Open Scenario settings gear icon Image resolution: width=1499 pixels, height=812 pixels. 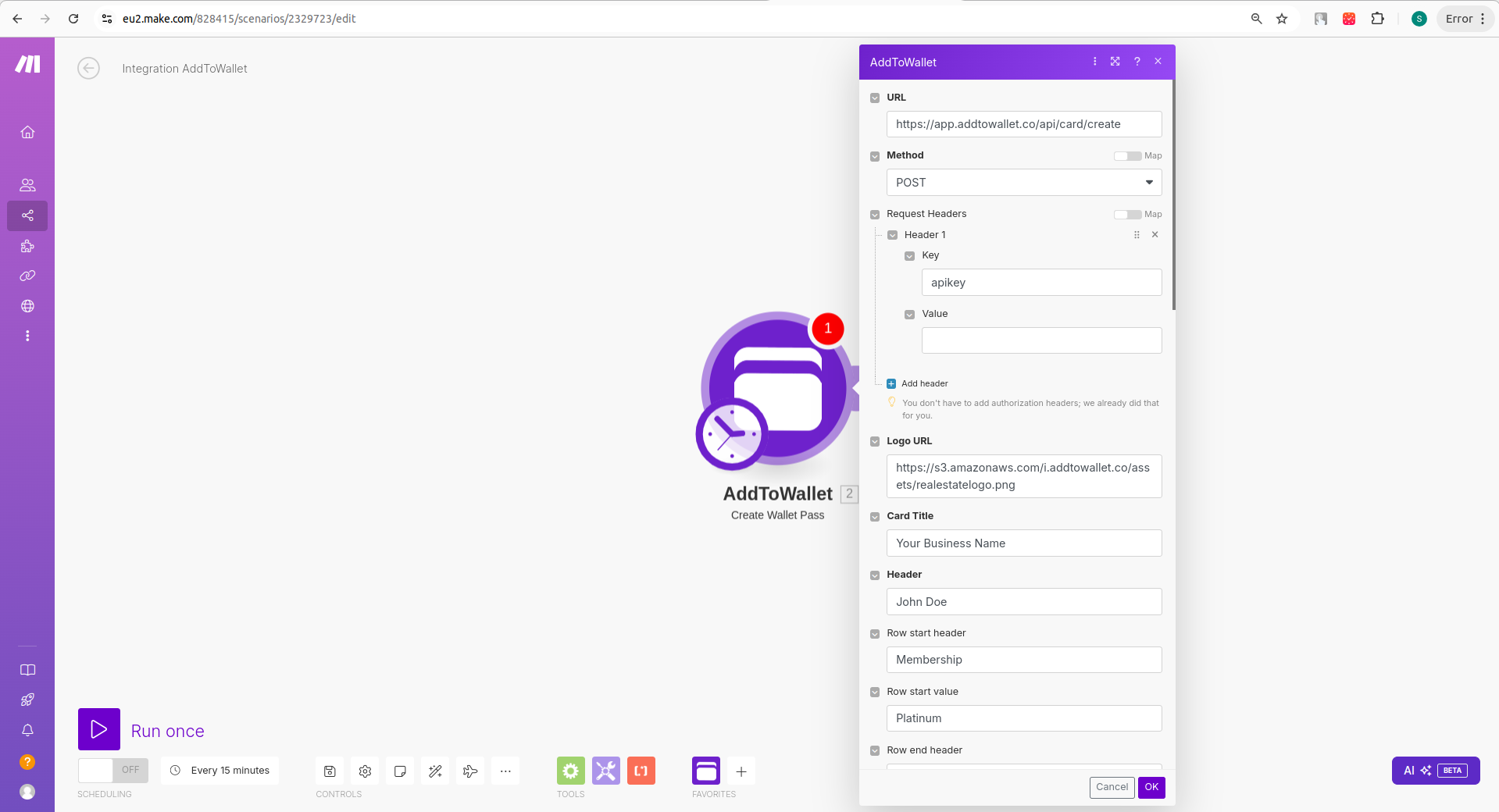pos(365,771)
